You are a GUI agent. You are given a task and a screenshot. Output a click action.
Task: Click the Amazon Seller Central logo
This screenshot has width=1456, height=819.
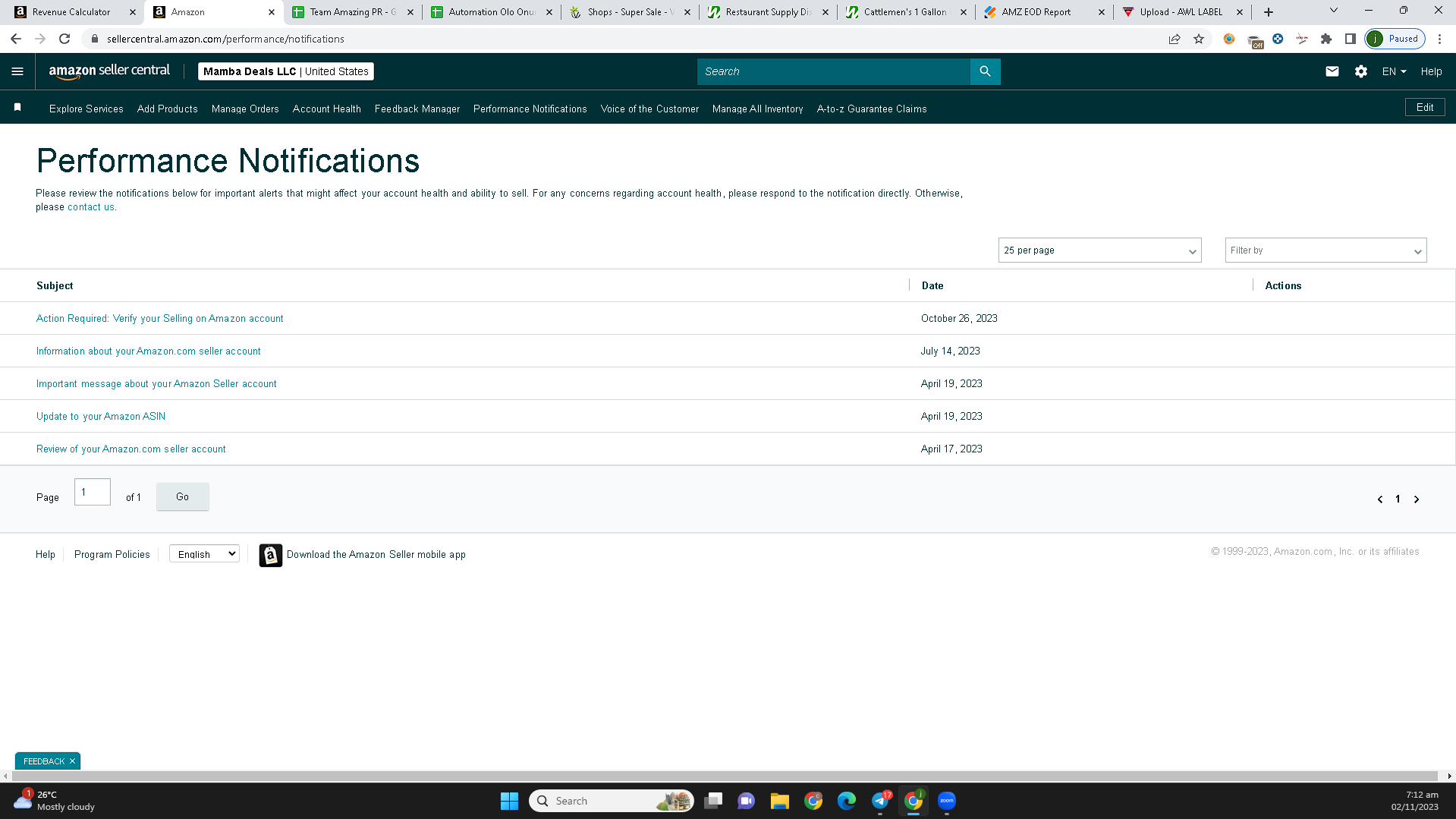click(x=109, y=71)
